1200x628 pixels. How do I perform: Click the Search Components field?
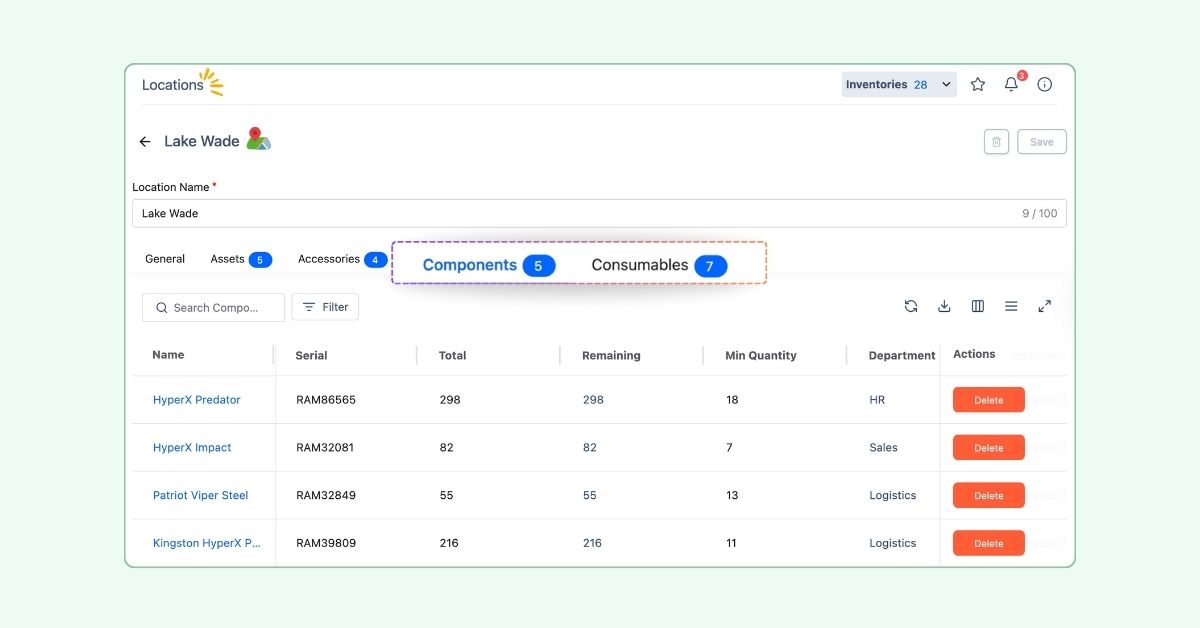point(214,308)
